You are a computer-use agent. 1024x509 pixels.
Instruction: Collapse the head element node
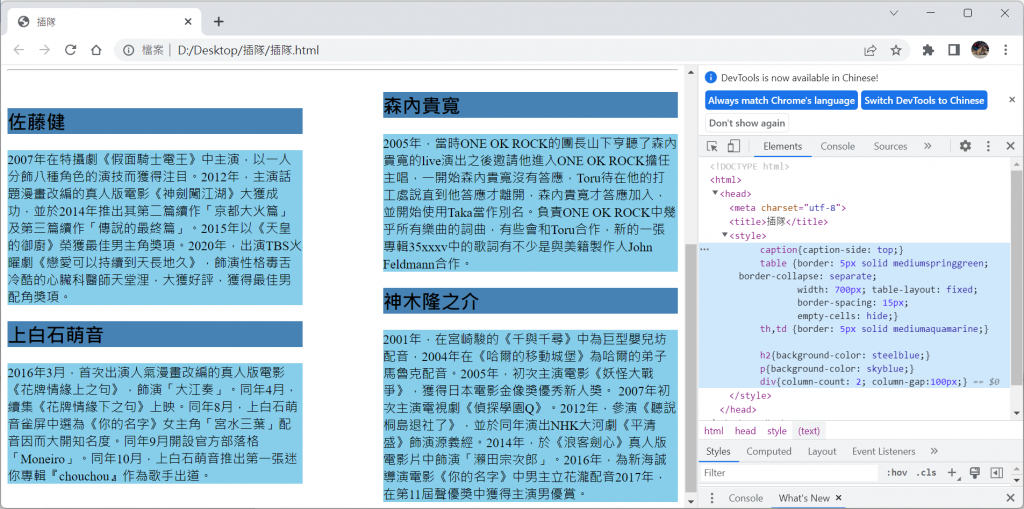pyautogui.click(x=716, y=193)
